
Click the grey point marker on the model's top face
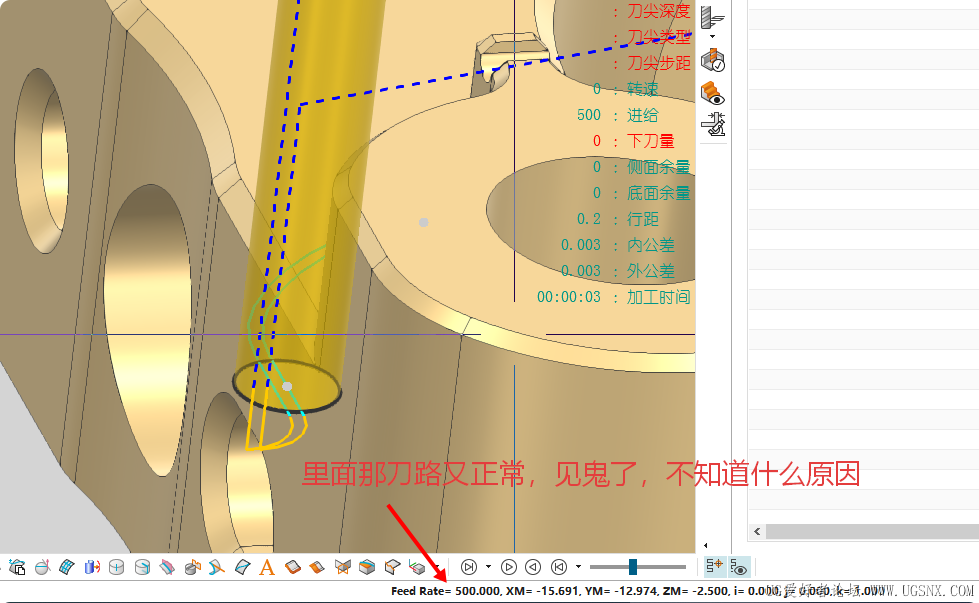[423, 222]
